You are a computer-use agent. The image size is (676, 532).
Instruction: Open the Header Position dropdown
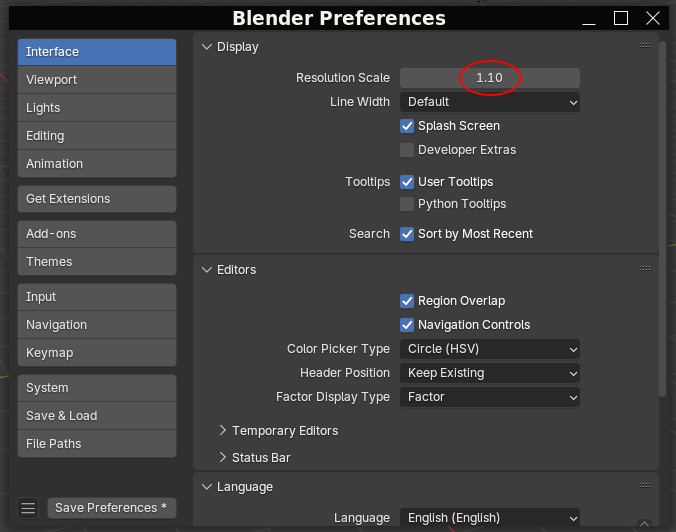click(490, 373)
